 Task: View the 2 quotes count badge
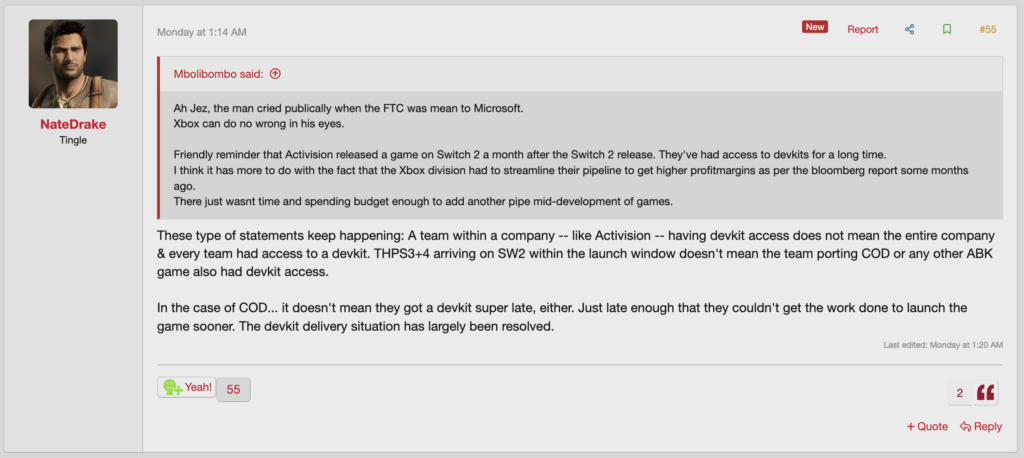coord(960,393)
